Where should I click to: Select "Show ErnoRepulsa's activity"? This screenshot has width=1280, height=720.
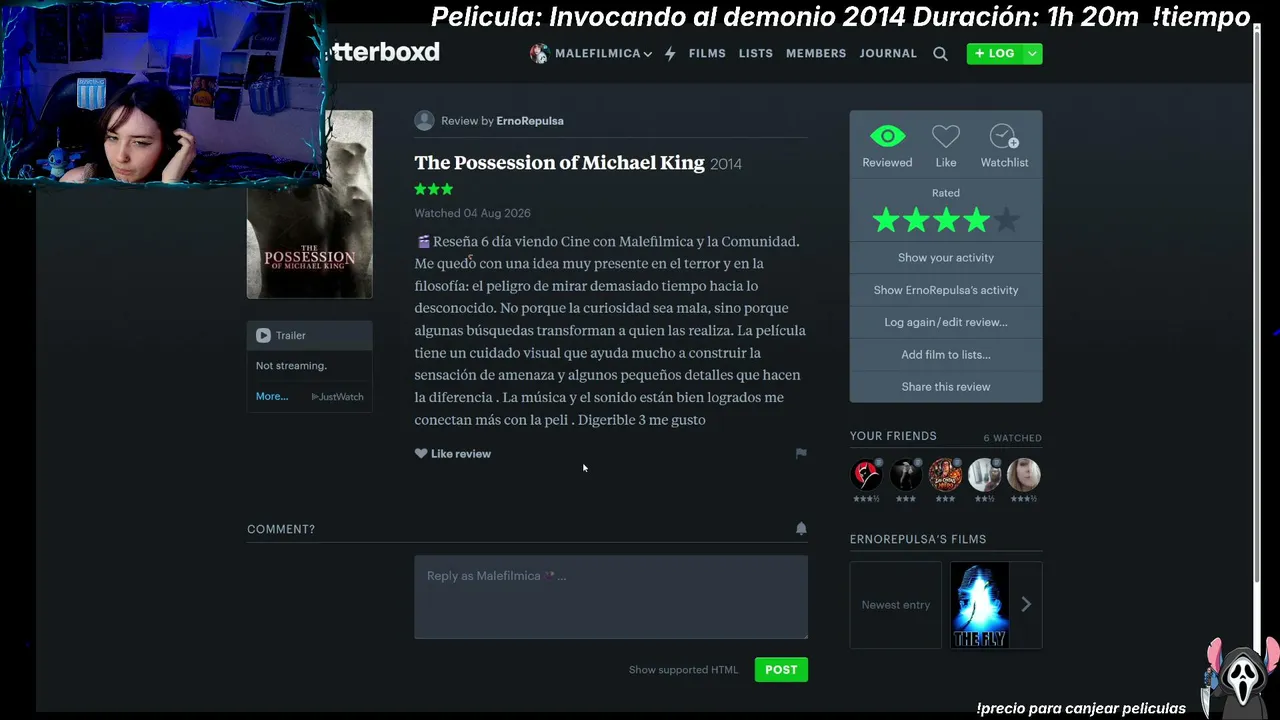click(946, 290)
